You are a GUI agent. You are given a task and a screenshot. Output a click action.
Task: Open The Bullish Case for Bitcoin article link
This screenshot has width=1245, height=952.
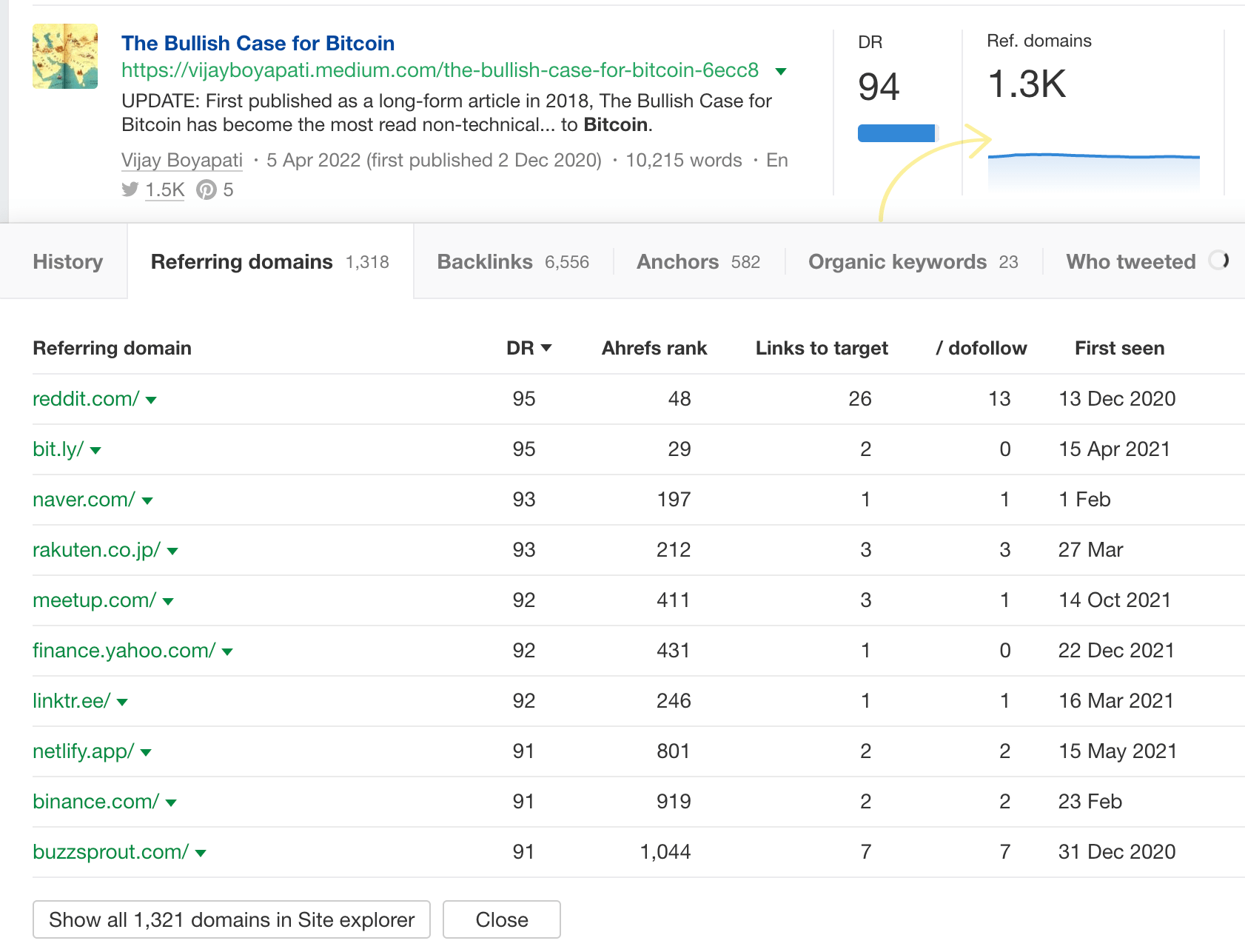(x=258, y=43)
